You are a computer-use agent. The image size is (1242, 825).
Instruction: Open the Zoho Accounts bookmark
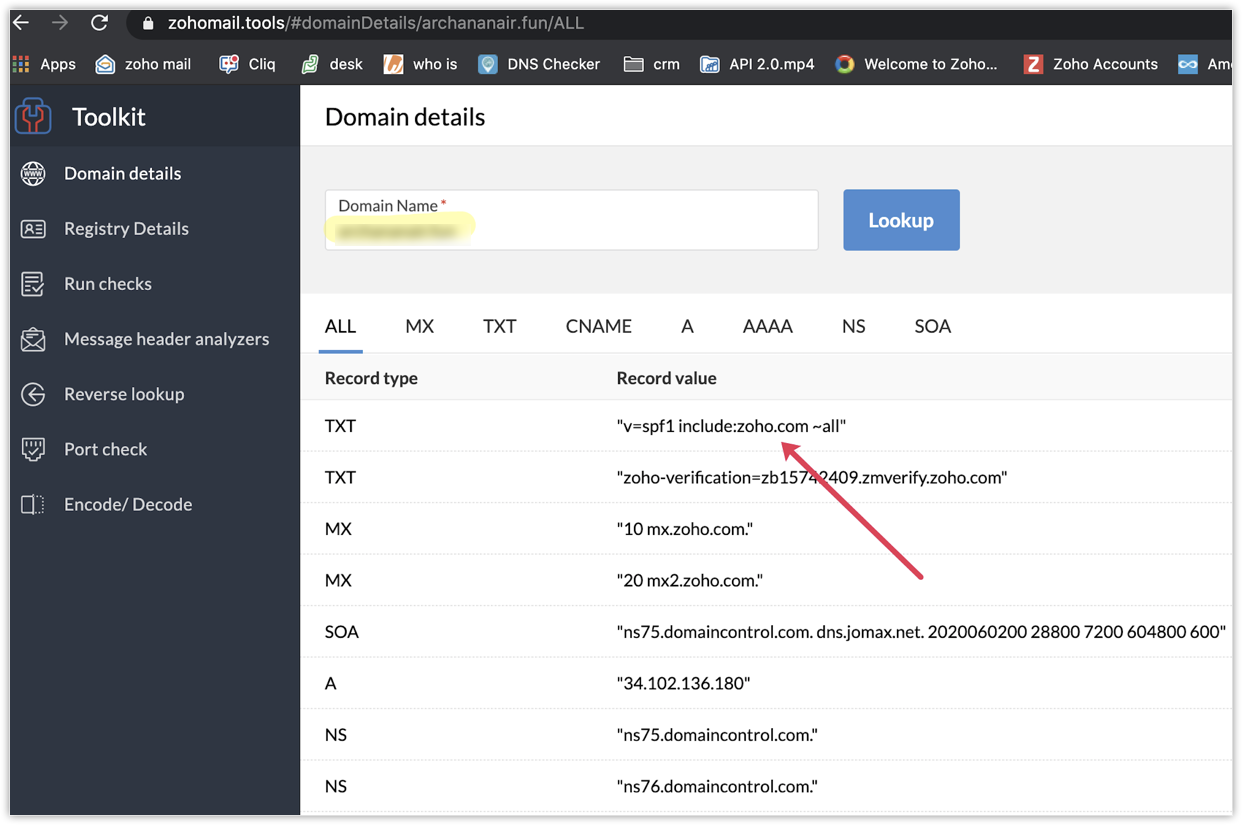pyautogui.click(x=1091, y=64)
